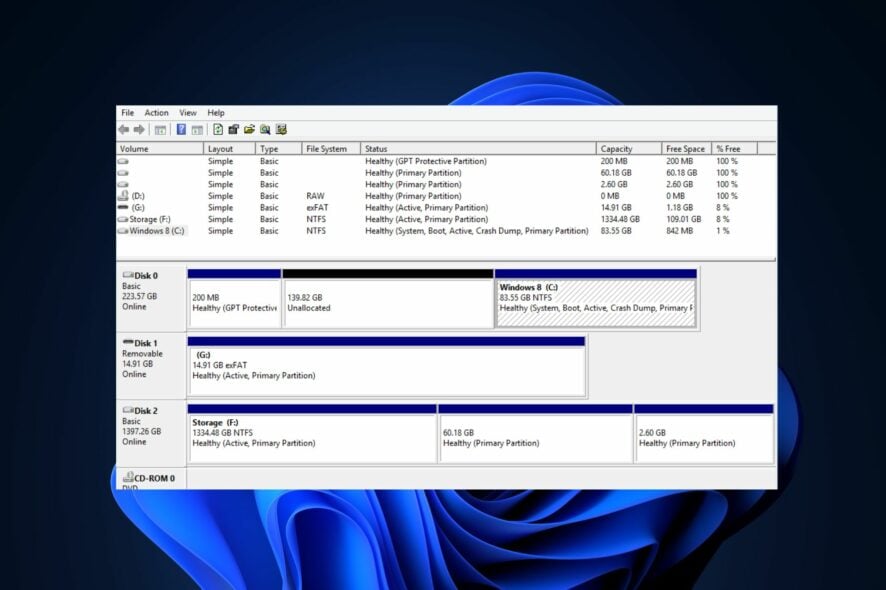Select the 139.82 GB Unallocated partition block

click(x=388, y=303)
